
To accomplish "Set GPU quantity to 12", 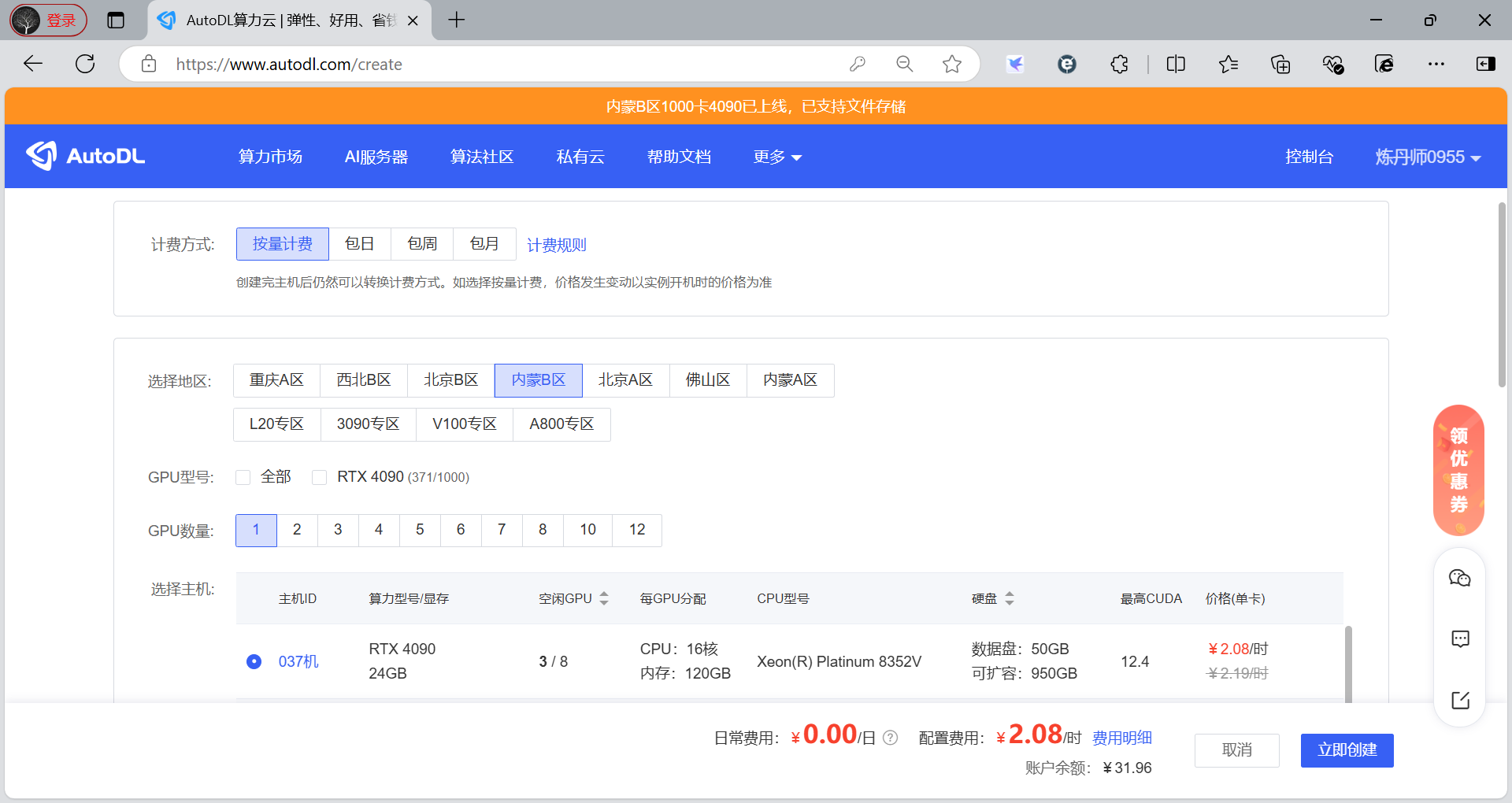I will click(x=637, y=530).
